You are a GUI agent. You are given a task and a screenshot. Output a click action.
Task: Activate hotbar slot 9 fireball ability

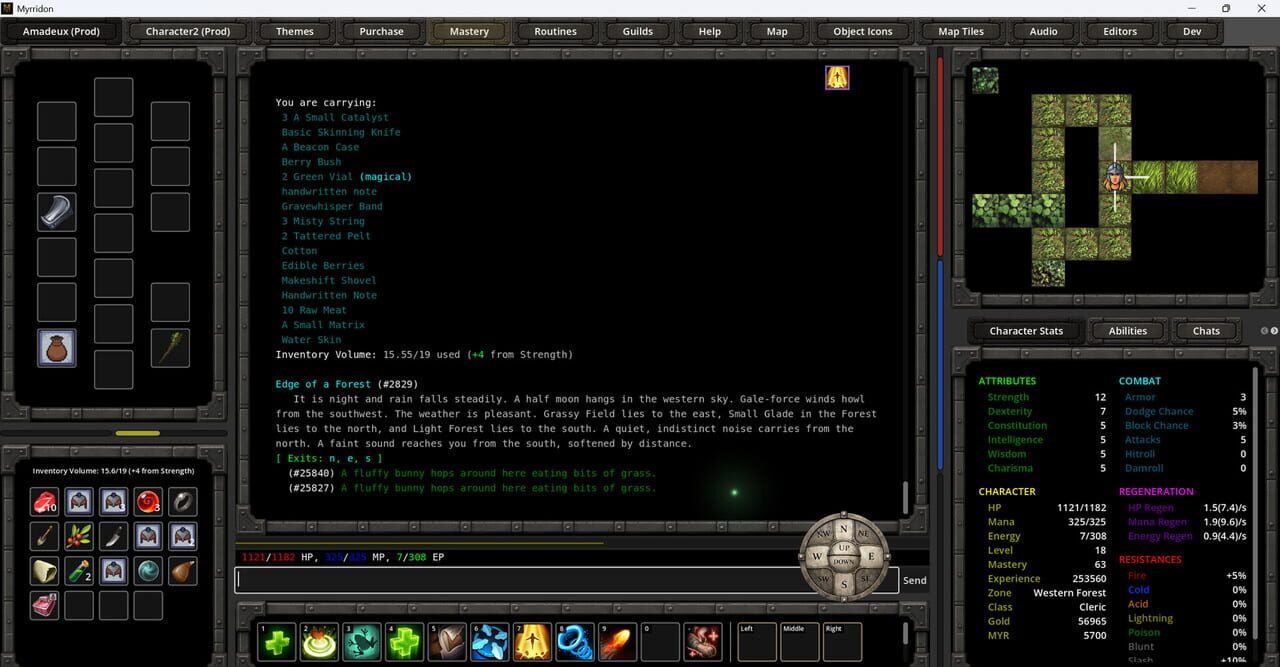(617, 642)
